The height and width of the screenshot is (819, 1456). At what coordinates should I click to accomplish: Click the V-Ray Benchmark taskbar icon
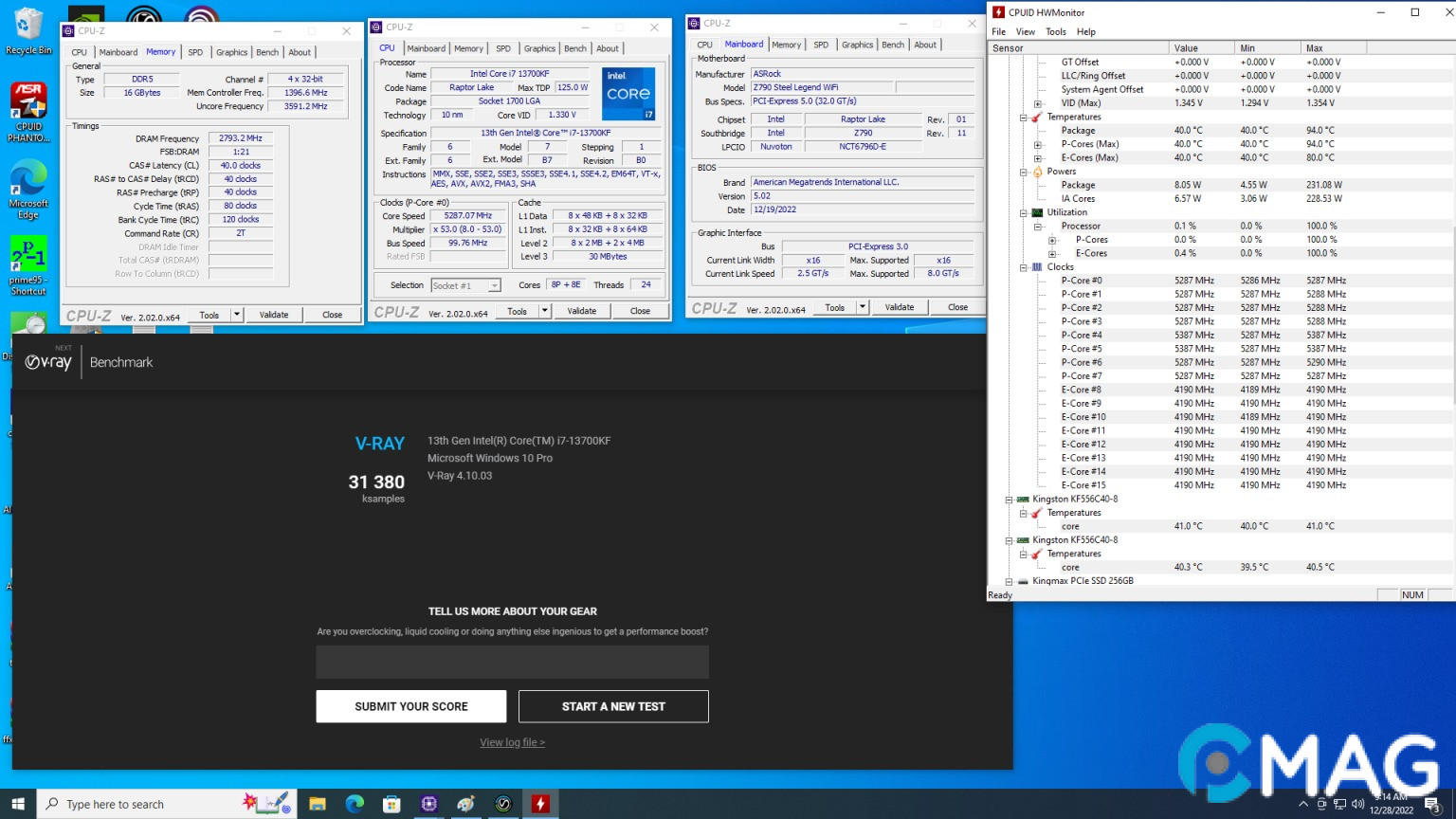click(x=503, y=804)
